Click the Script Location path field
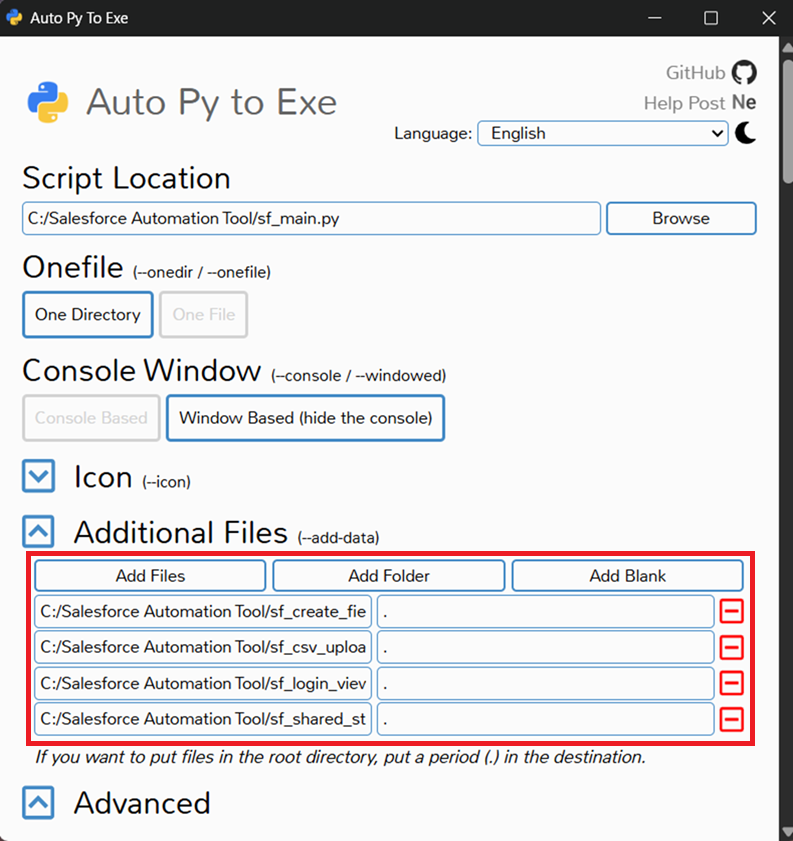This screenshot has height=841, width=793. coord(311,218)
